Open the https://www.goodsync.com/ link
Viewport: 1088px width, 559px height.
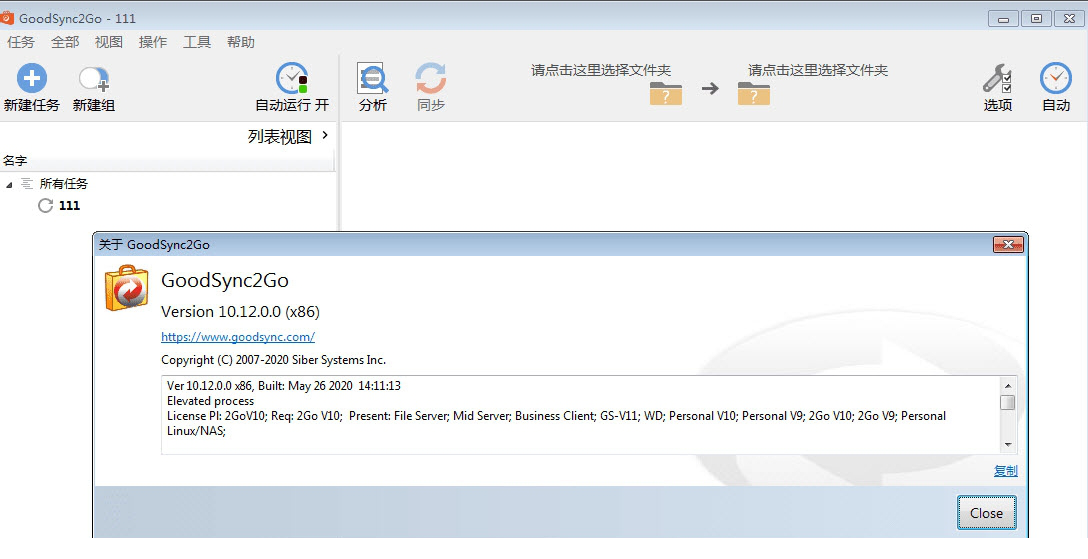[x=238, y=337]
